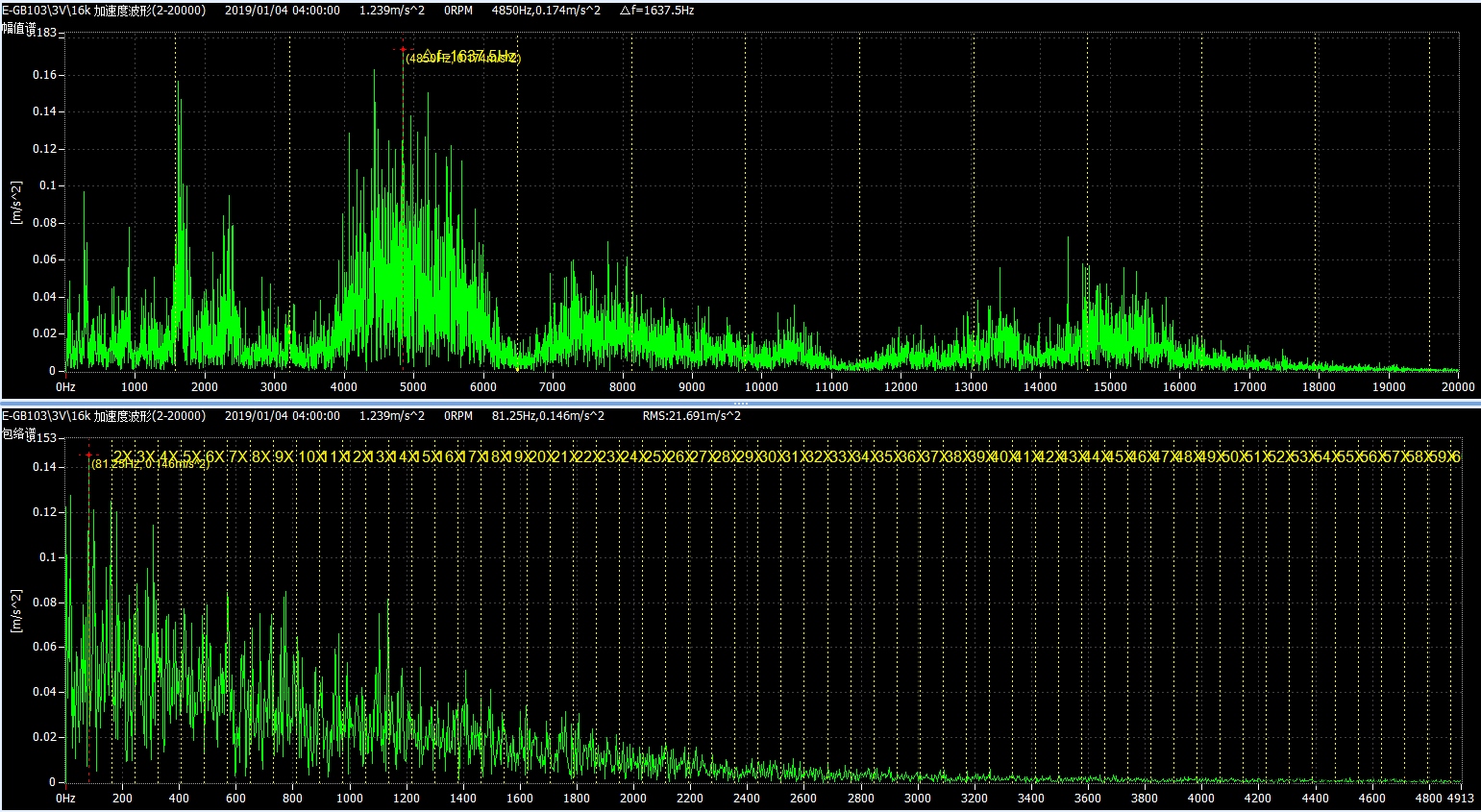Image resolution: width=1481 pixels, height=812 pixels.
Task: Click the lower chart [m/s^2] Y-axis label
Action: point(16,610)
